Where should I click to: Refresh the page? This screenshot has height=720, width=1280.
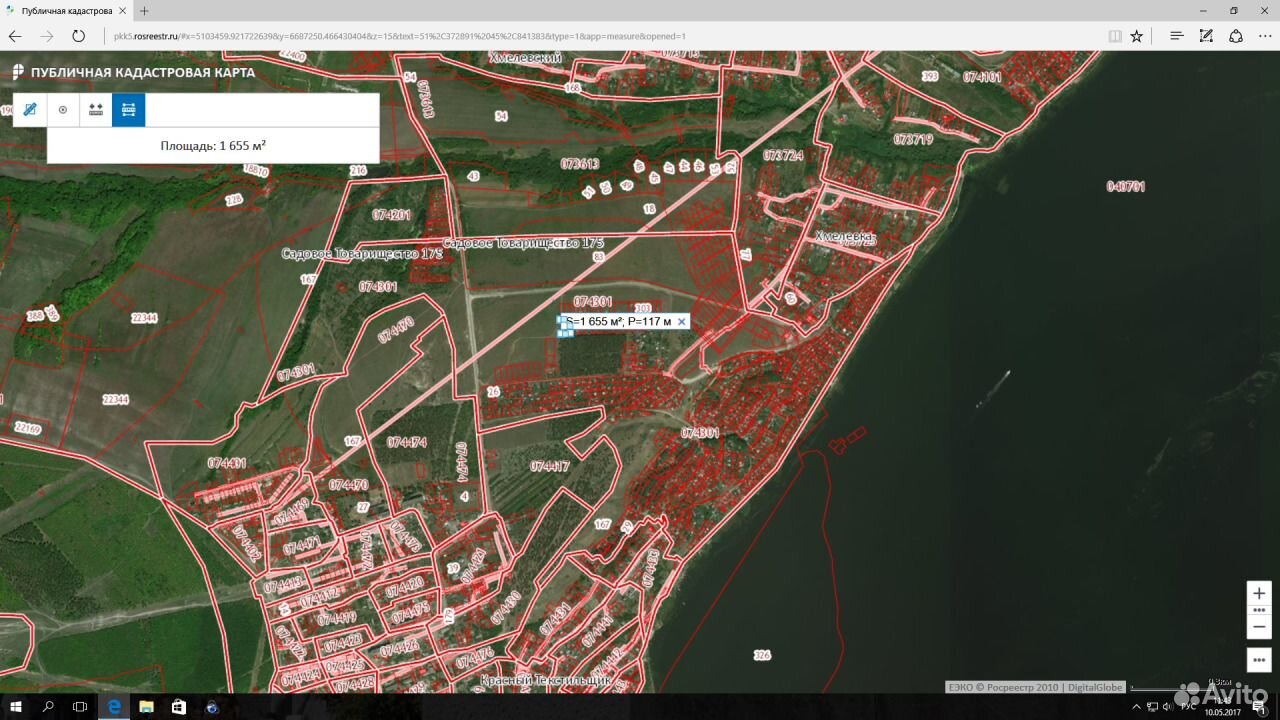coord(79,36)
